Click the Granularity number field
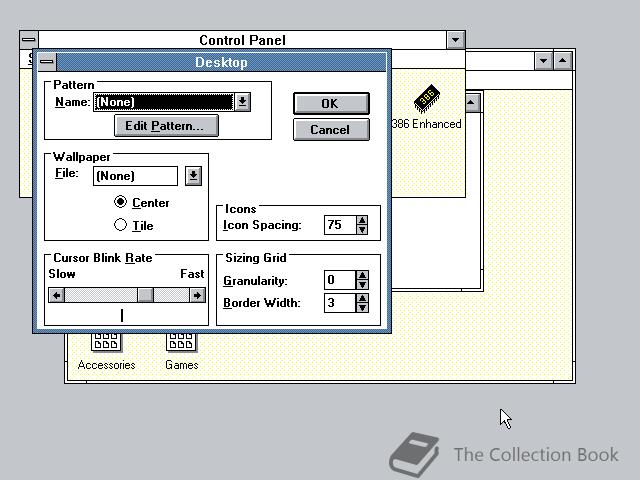This screenshot has height=480, width=640. pos(340,280)
